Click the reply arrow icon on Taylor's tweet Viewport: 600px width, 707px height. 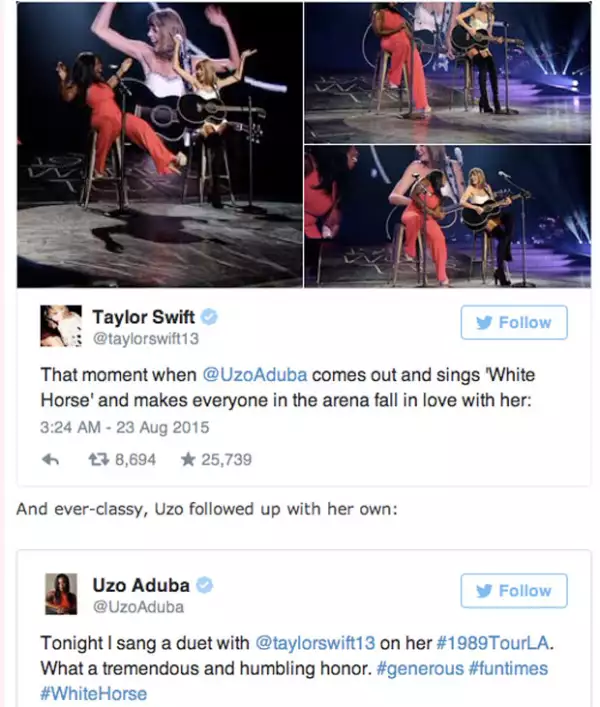[50, 459]
